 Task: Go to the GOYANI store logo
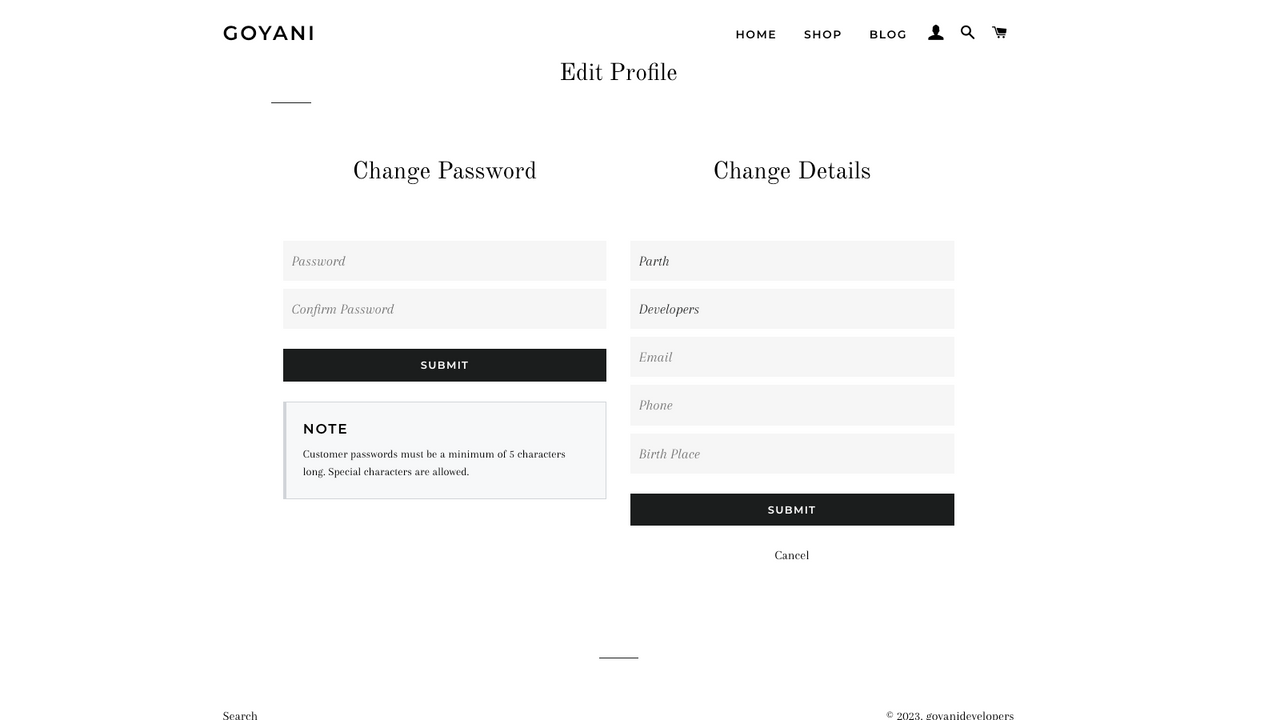[269, 33]
